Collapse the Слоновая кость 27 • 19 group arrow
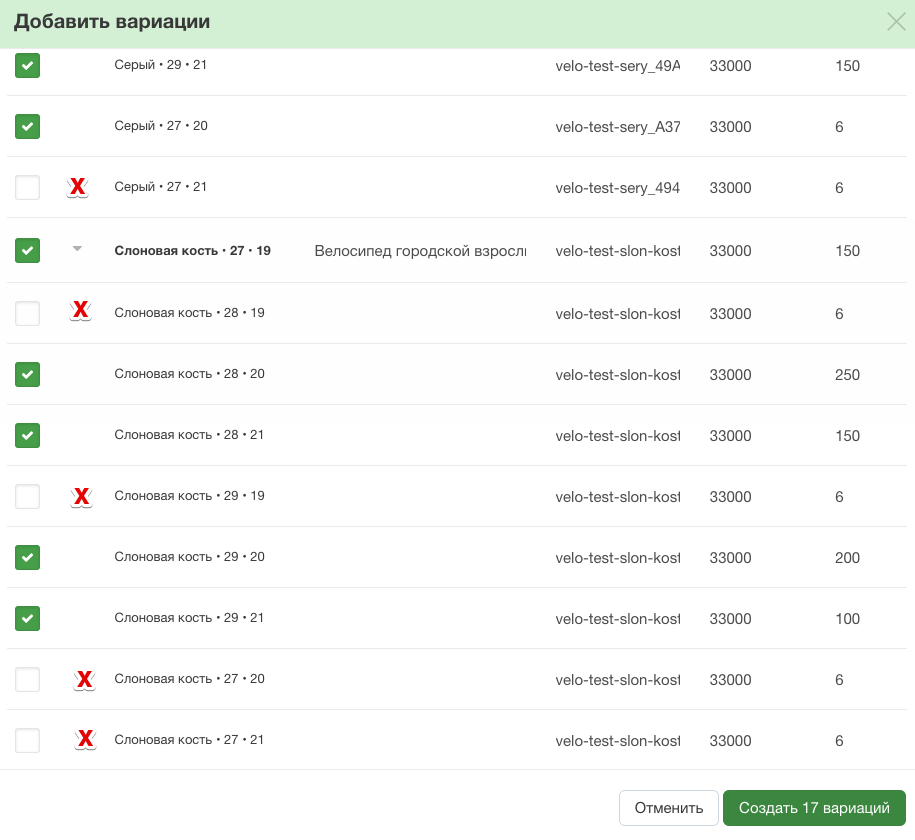 [77, 249]
